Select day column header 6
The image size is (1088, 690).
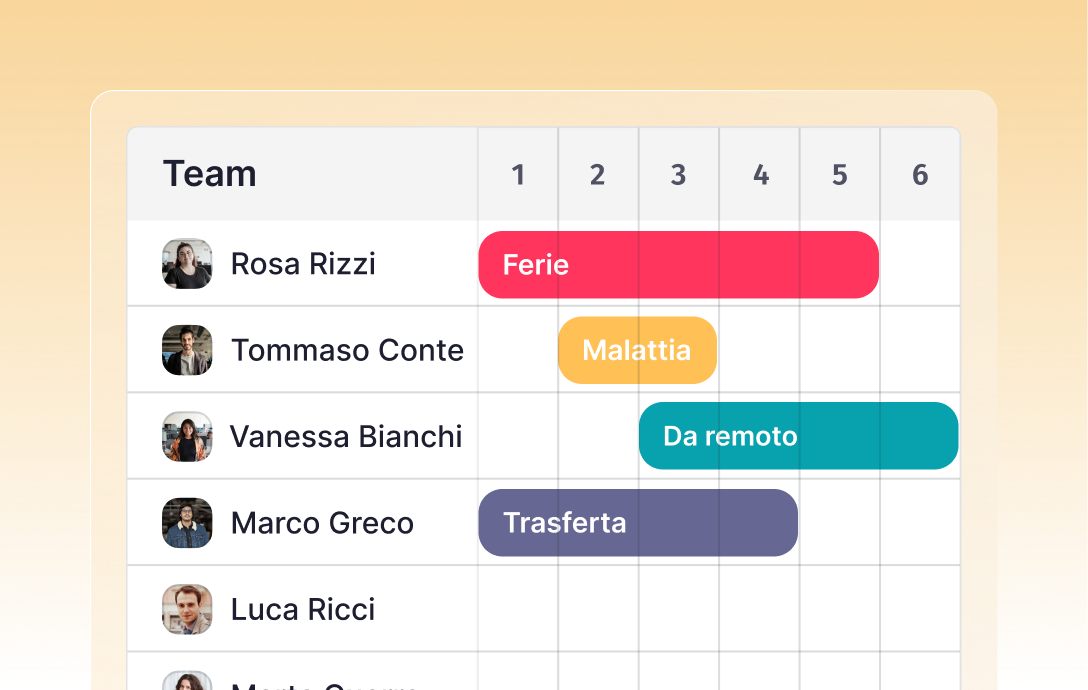point(919,174)
